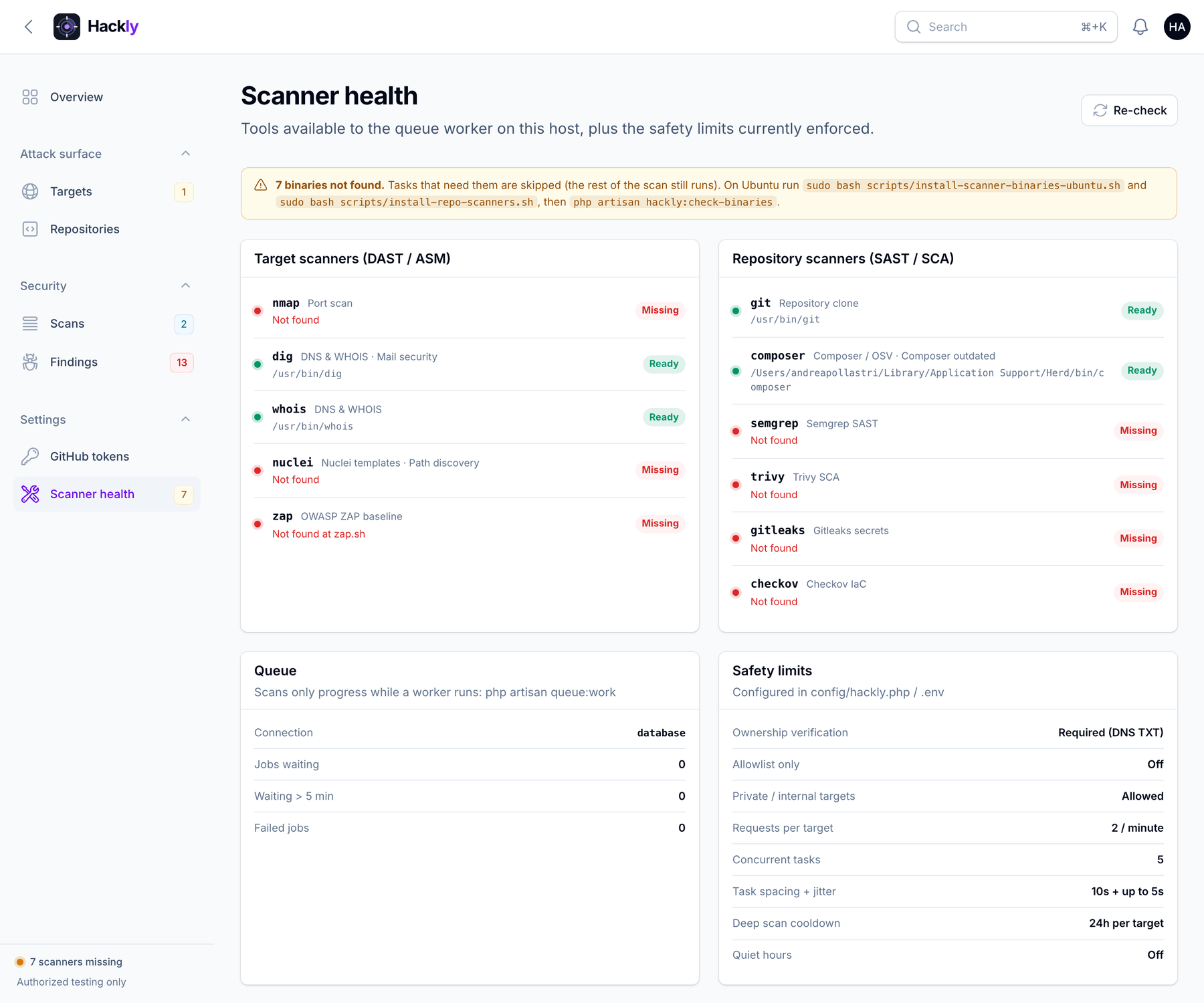This screenshot has width=1204, height=1003.
Task: Click the /usr/bin/whois path
Action: pyautogui.click(x=312, y=427)
